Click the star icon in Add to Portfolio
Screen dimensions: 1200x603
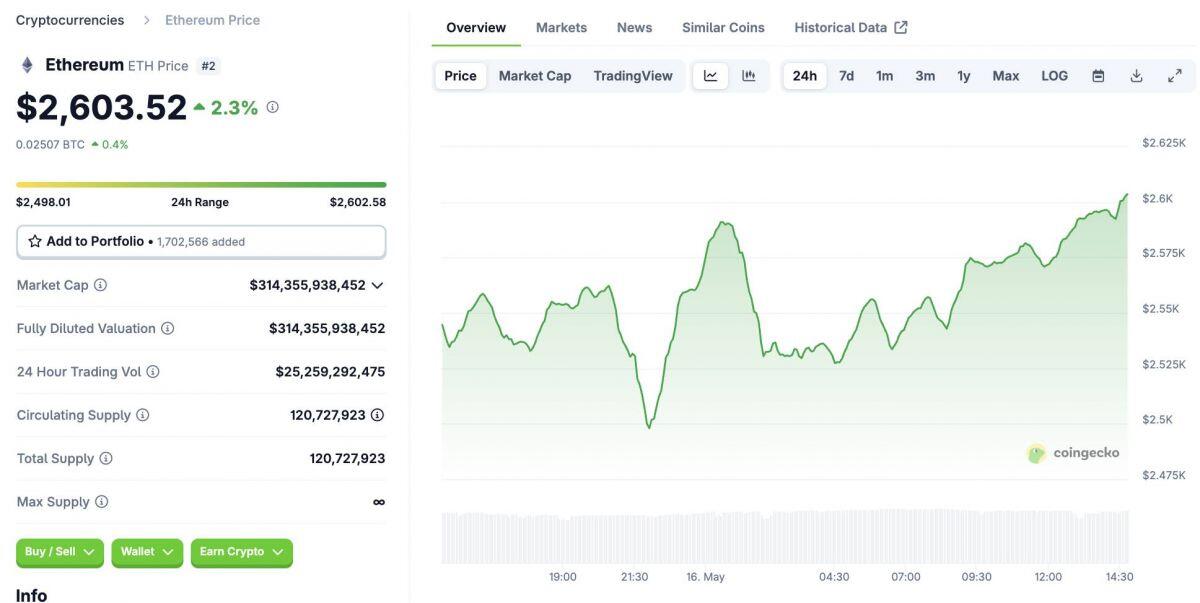tap(33, 241)
